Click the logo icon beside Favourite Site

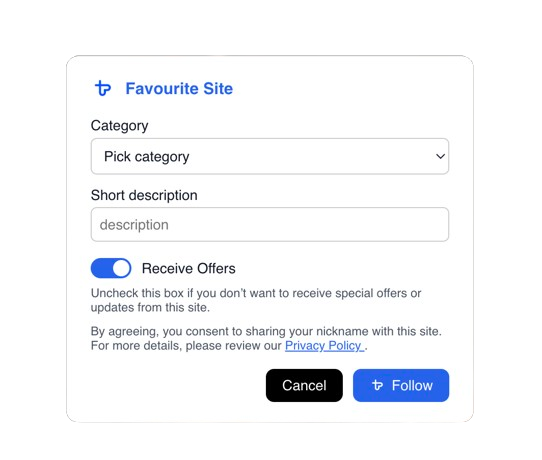coord(103,88)
